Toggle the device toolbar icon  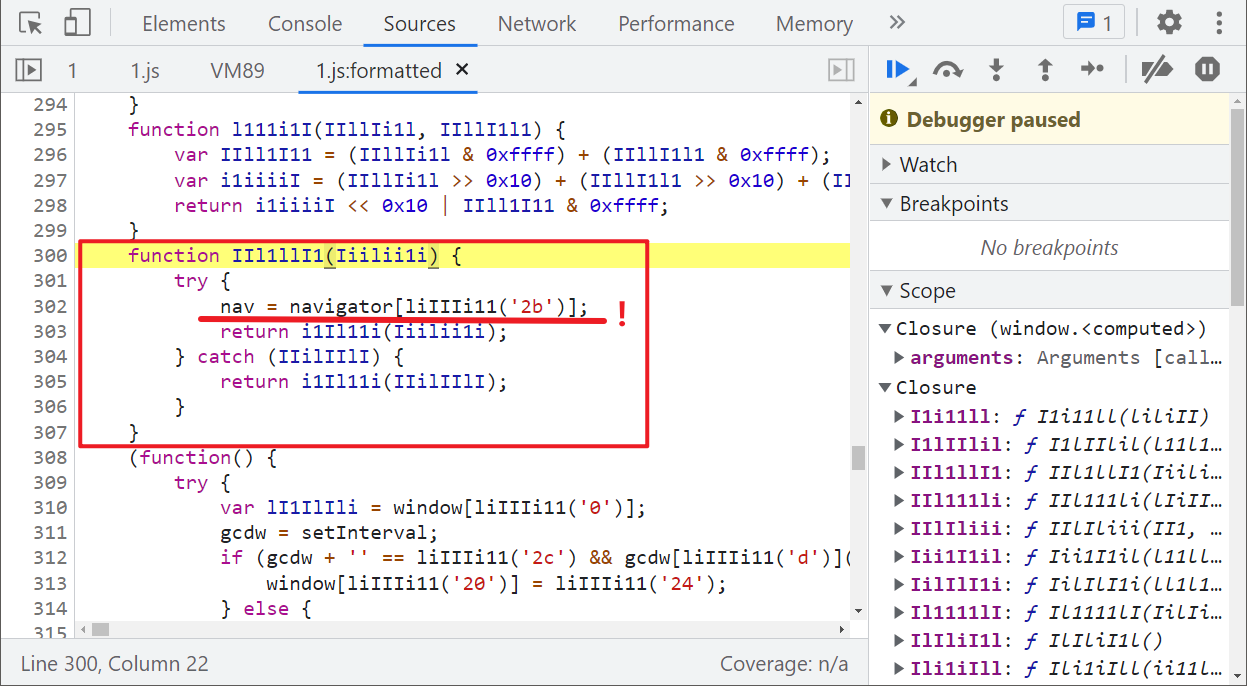pos(78,23)
